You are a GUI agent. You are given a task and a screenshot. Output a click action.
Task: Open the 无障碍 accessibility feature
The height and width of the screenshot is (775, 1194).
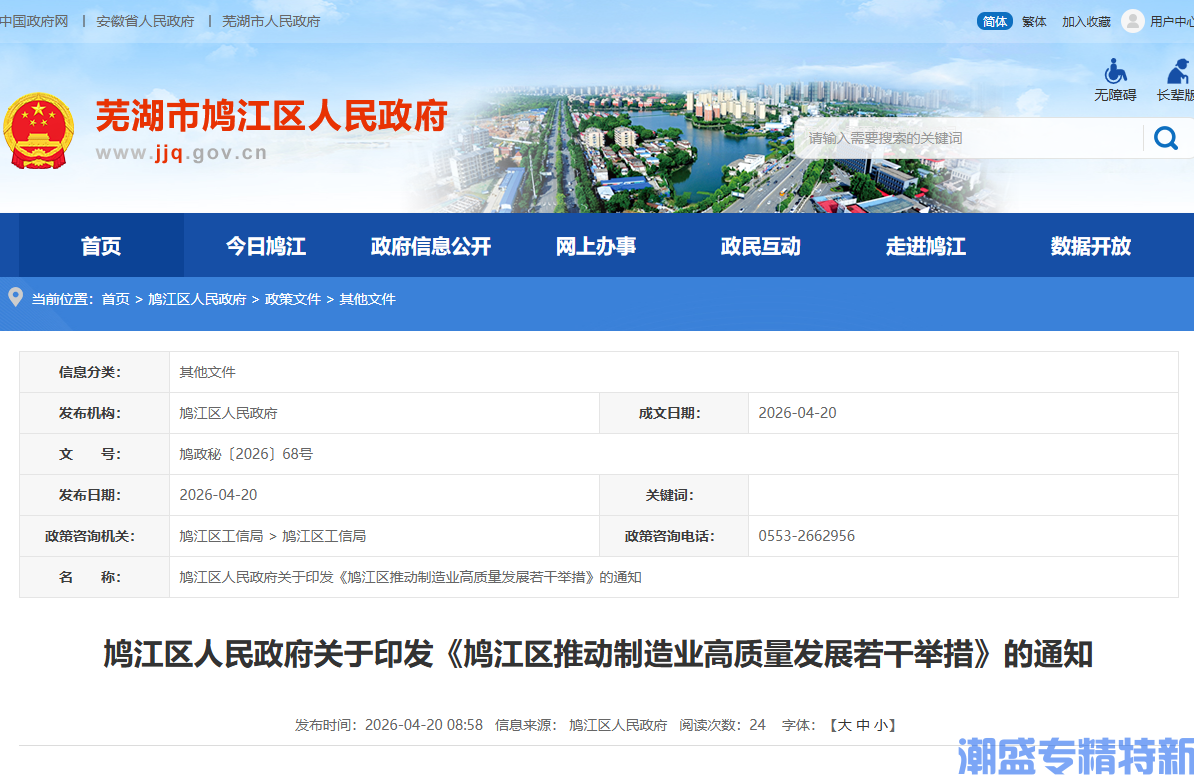1114,80
